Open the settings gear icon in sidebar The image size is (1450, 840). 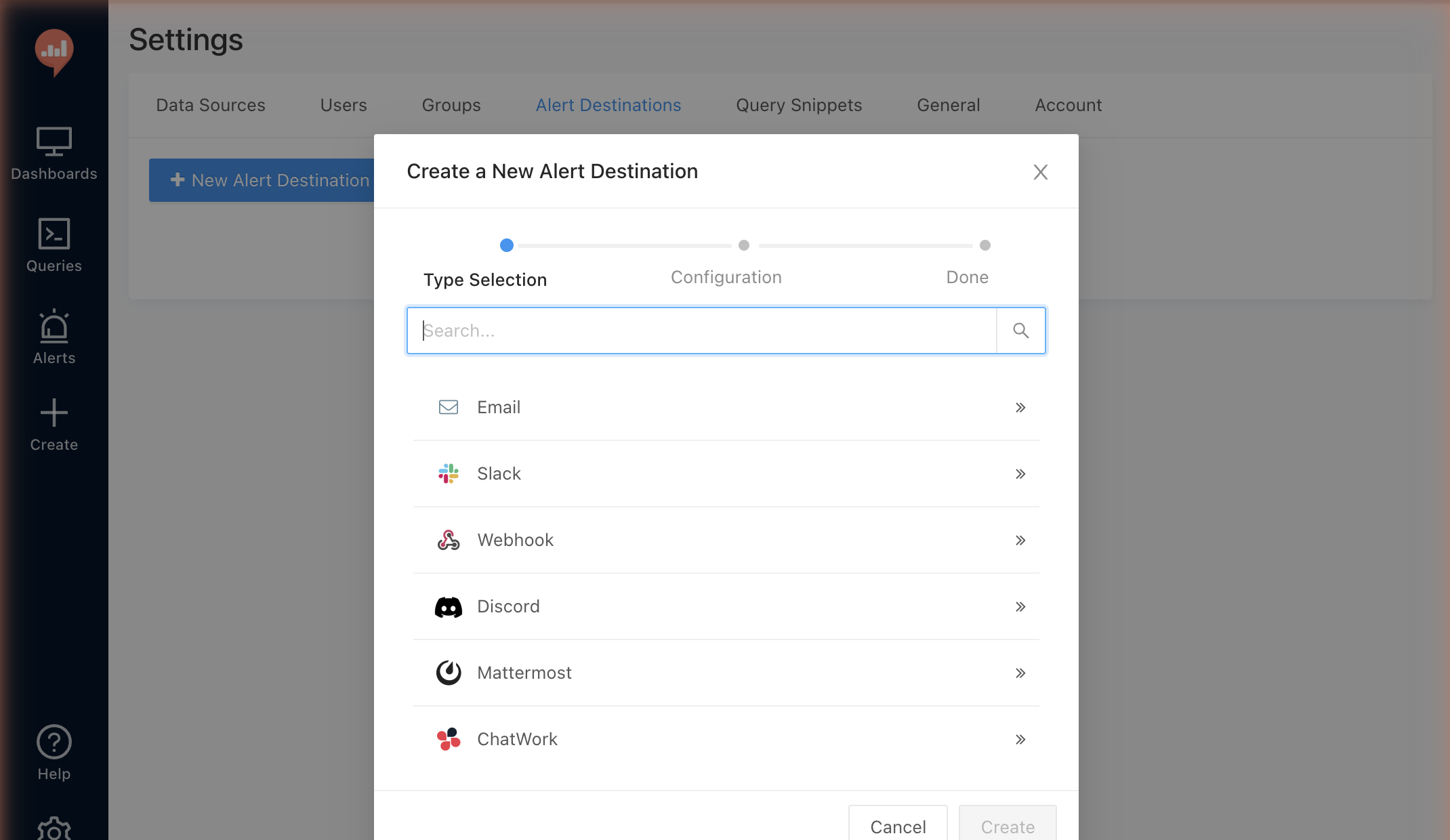pos(54,829)
